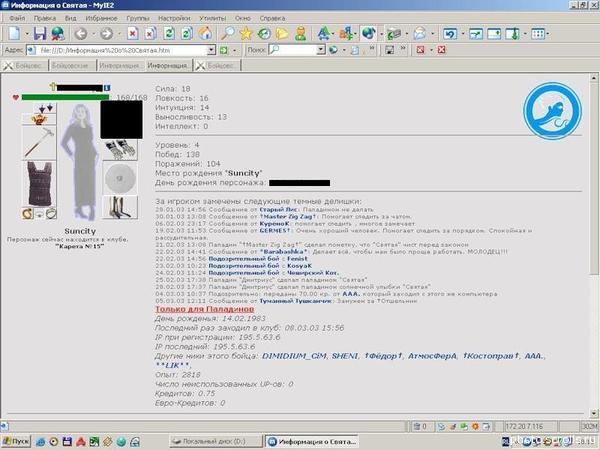Click the Home icon in toolbar
This screenshot has width=600, height=450.
(x=203, y=33)
